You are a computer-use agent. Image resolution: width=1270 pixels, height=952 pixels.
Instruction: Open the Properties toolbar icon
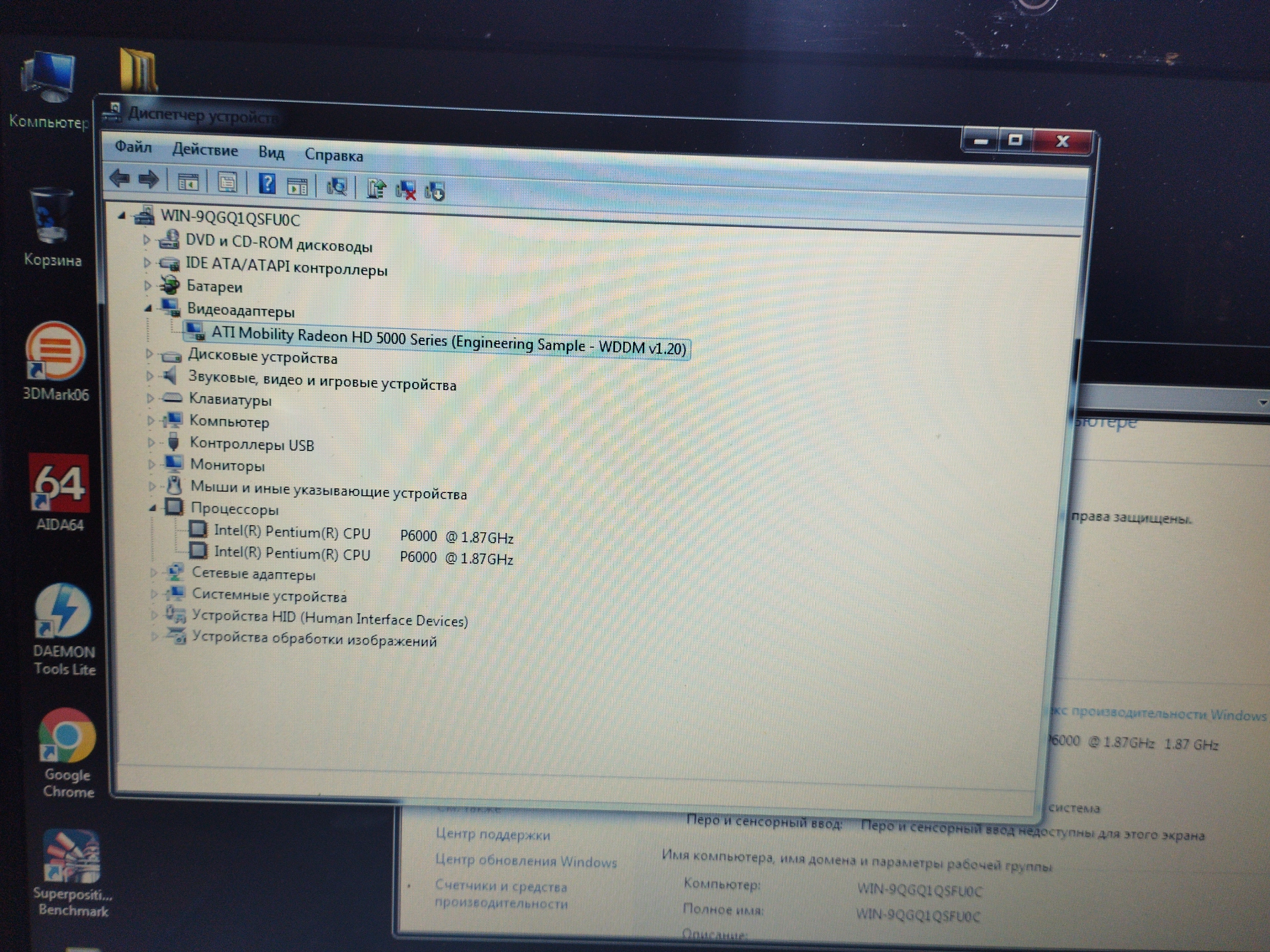(227, 182)
